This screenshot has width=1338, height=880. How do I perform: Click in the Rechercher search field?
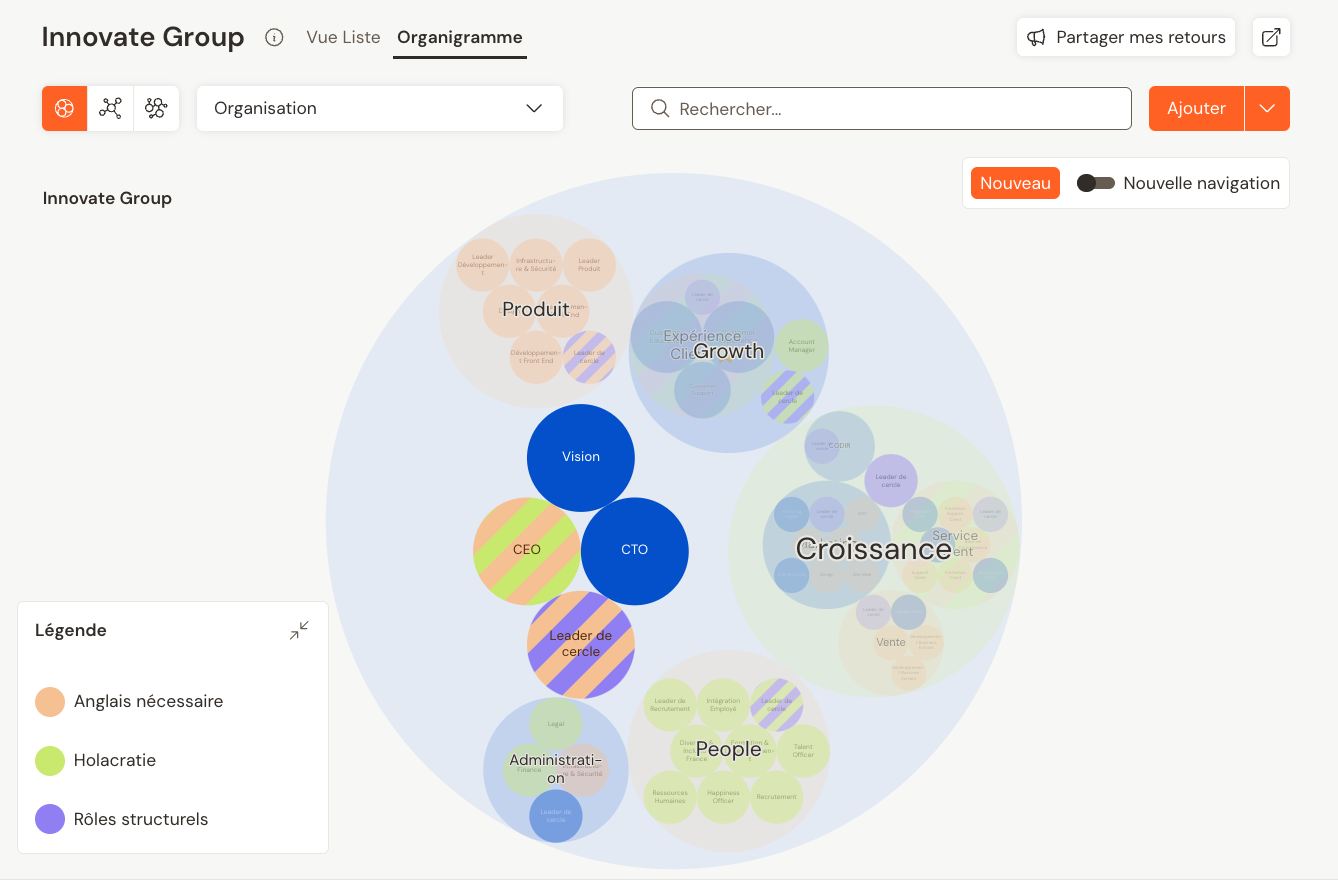[x=882, y=108]
